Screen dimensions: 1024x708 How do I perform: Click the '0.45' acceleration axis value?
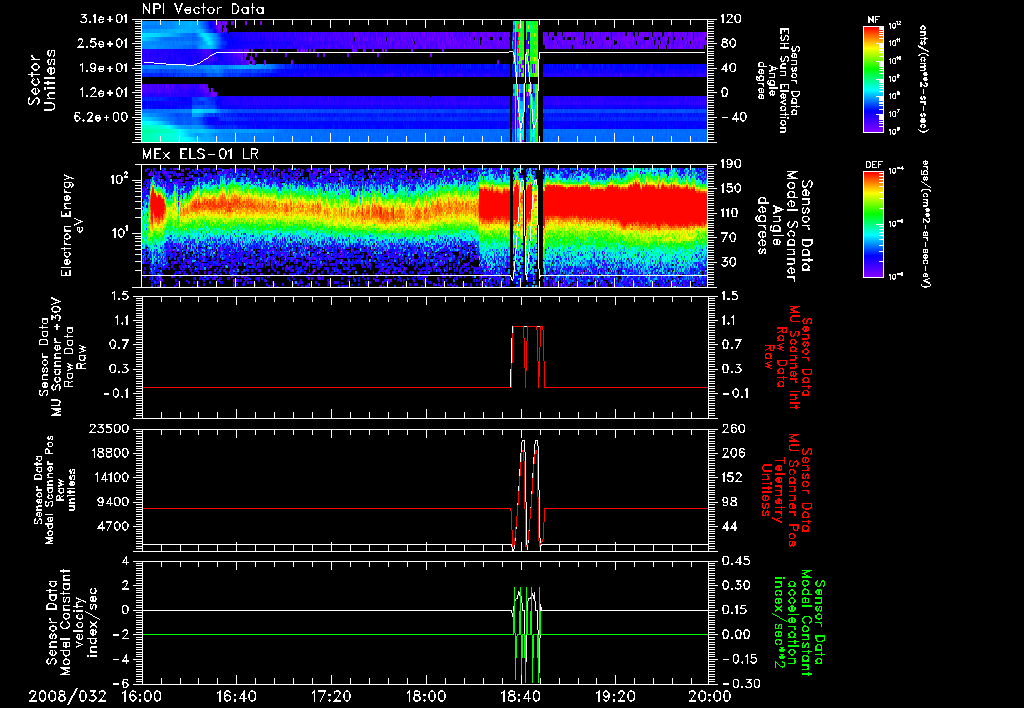(x=736, y=561)
